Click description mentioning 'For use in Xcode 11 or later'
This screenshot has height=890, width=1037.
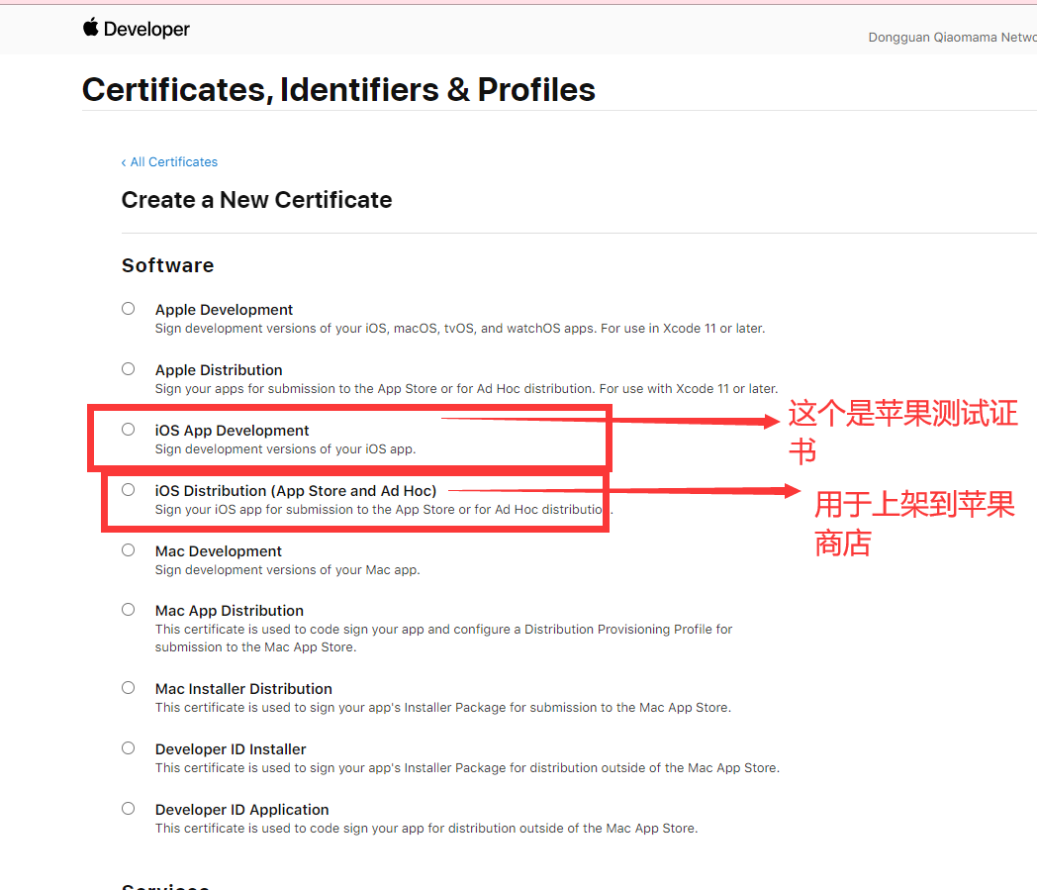click(460, 329)
